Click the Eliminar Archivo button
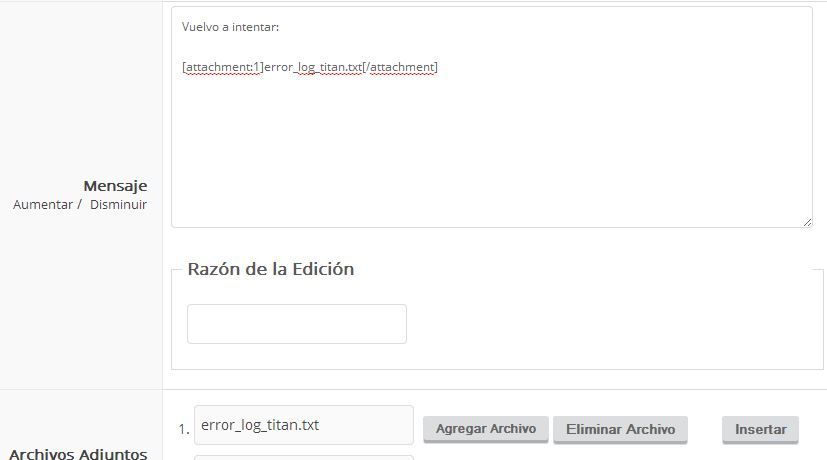The width and height of the screenshot is (827, 460). coord(620,429)
